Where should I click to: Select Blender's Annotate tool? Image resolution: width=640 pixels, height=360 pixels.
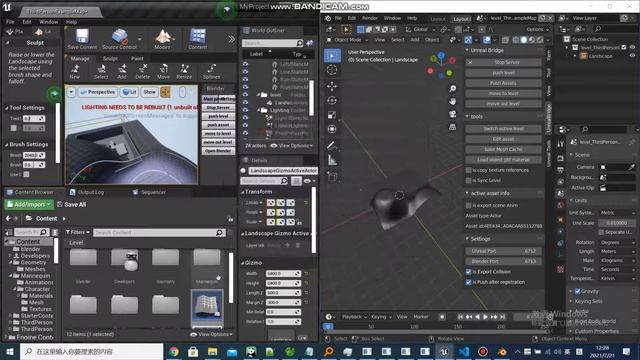tap(332, 145)
